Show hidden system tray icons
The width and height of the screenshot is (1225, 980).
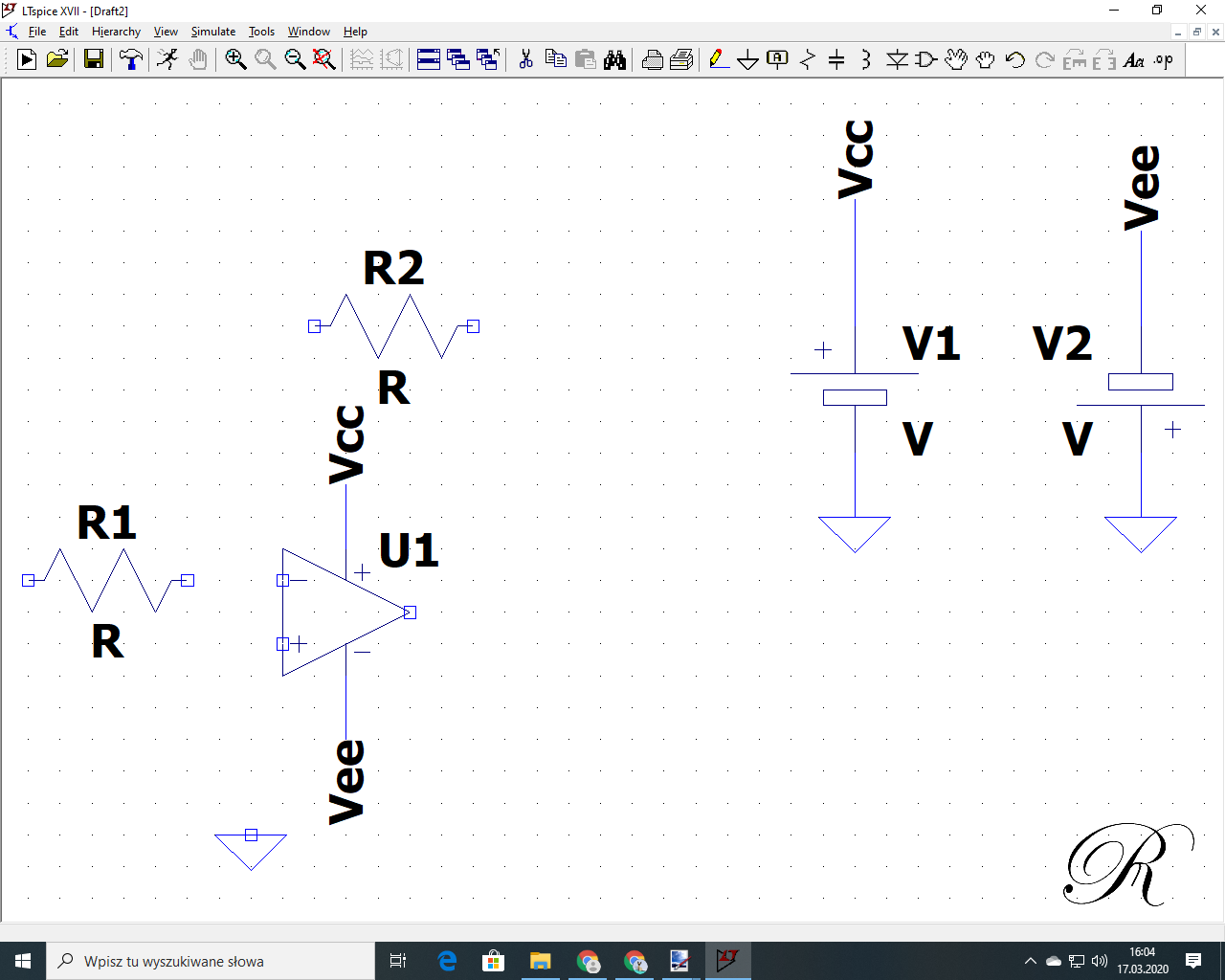click(x=1030, y=961)
